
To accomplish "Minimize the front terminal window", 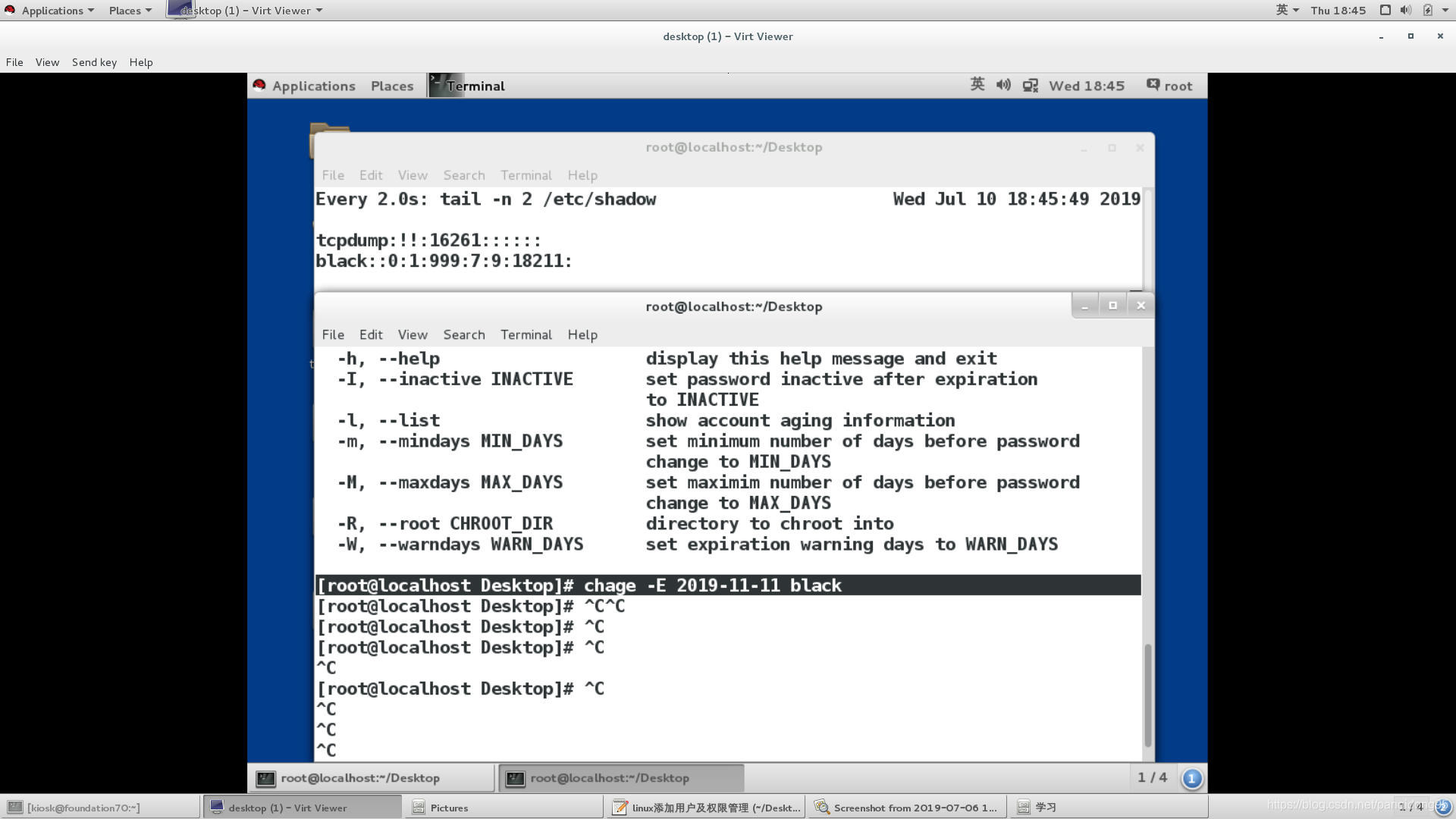I will pos(1084,306).
